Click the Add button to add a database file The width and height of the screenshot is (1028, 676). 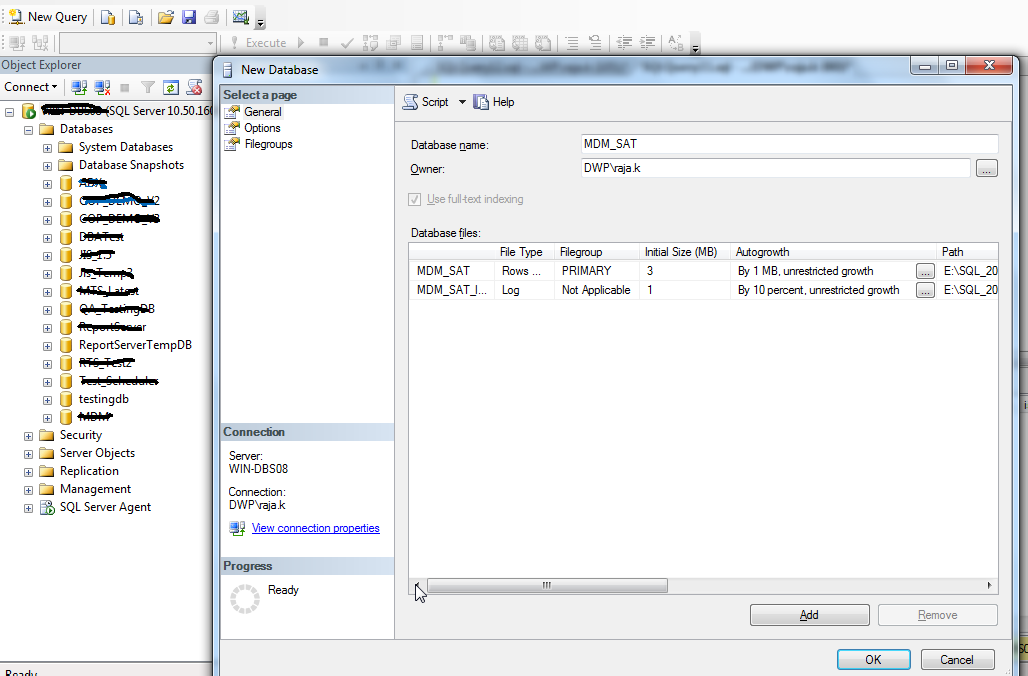[809, 614]
